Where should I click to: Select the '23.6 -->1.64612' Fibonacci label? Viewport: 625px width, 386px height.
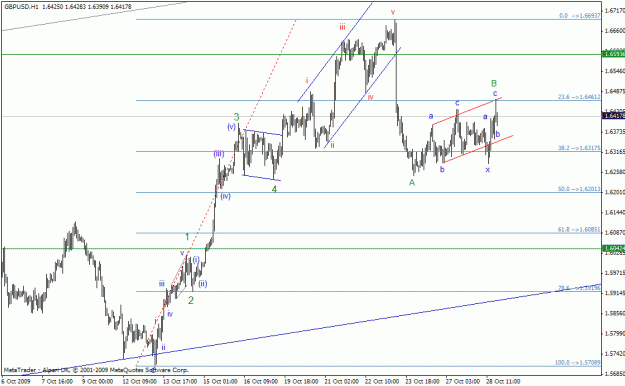(x=579, y=97)
